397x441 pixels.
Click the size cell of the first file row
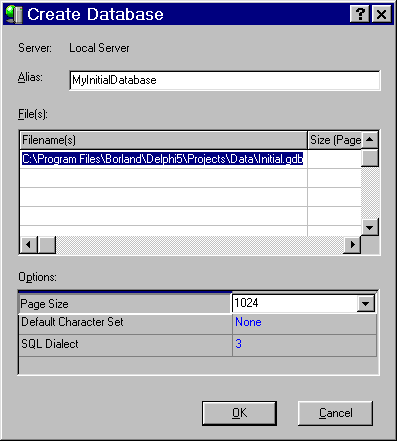click(x=334, y=159)
